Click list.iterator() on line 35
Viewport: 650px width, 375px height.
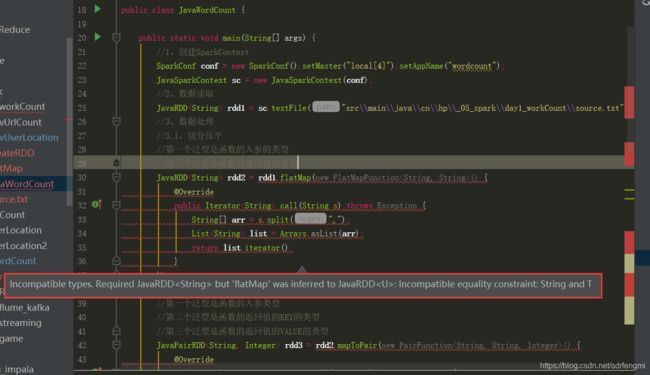pos(255,248)
